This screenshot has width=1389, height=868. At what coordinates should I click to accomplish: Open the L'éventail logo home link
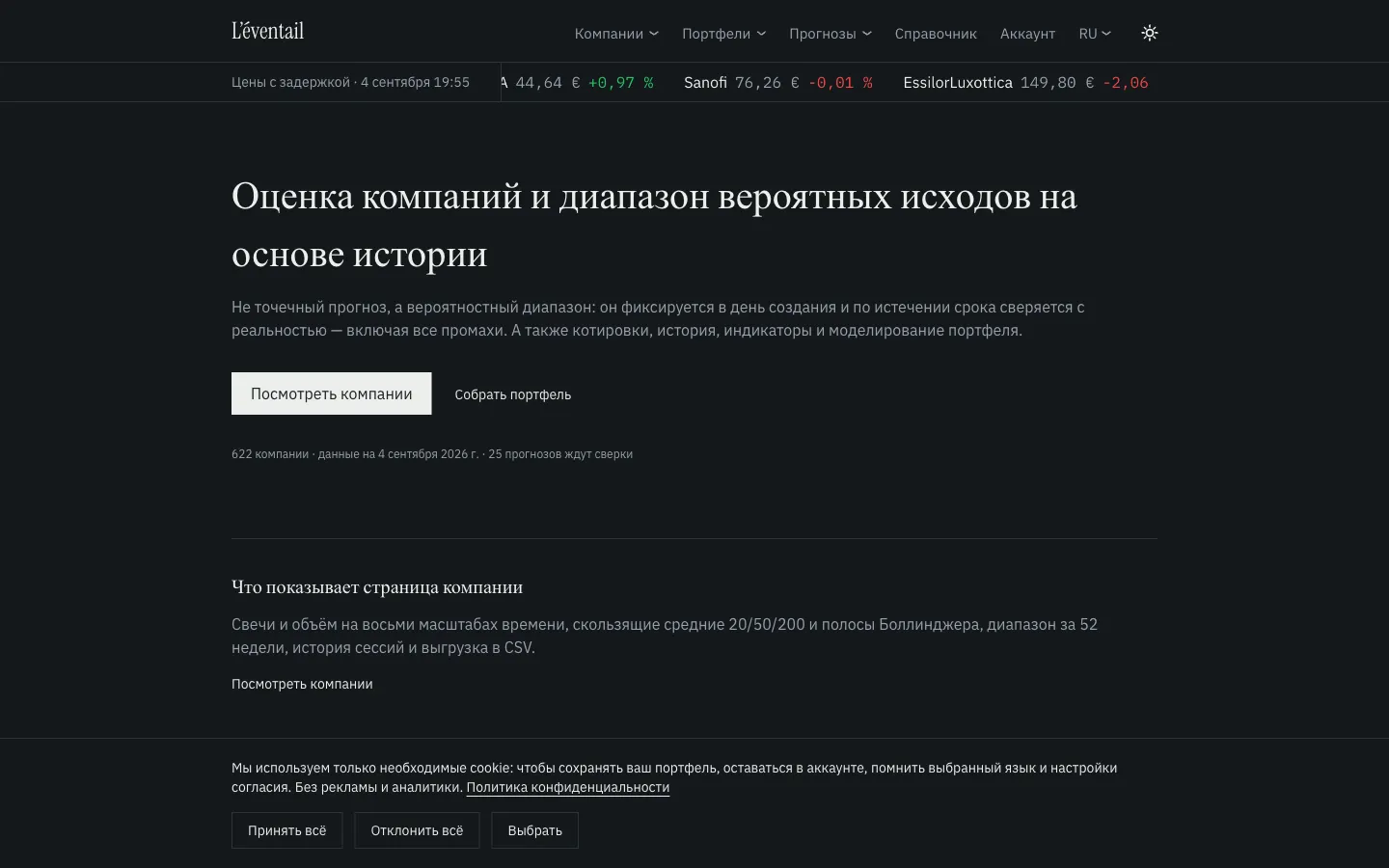point(267,31)
